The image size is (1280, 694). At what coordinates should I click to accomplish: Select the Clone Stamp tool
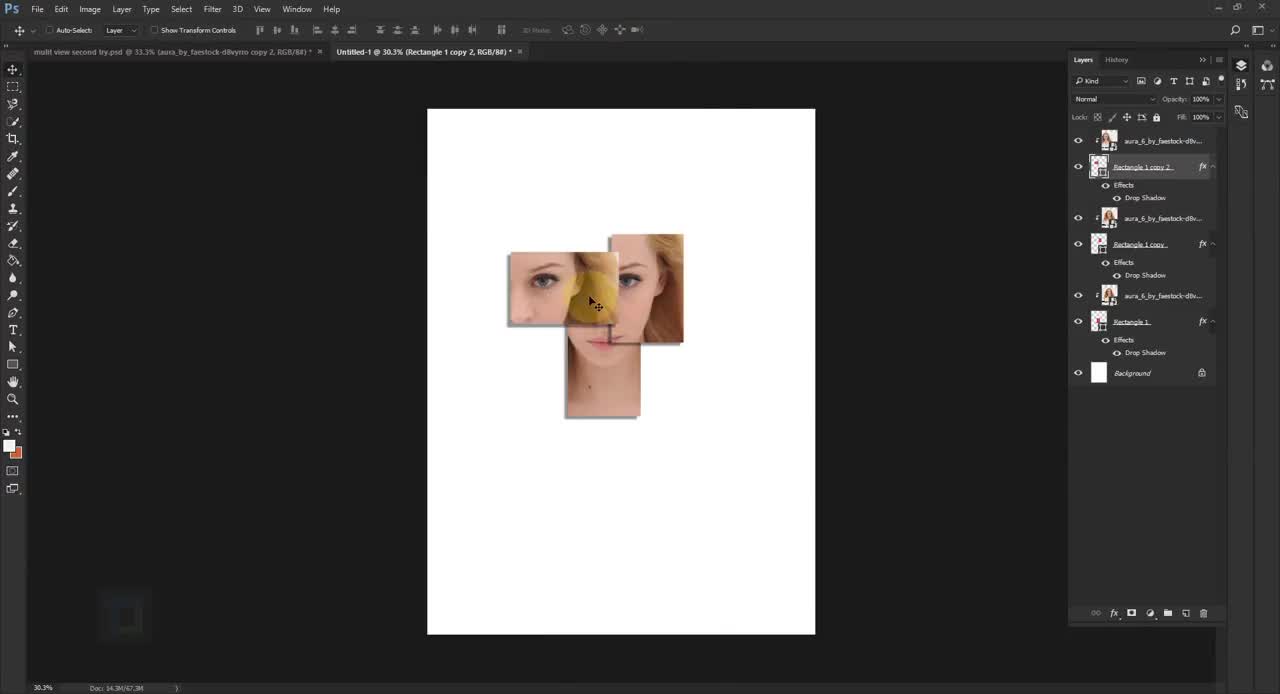[13, 208]
